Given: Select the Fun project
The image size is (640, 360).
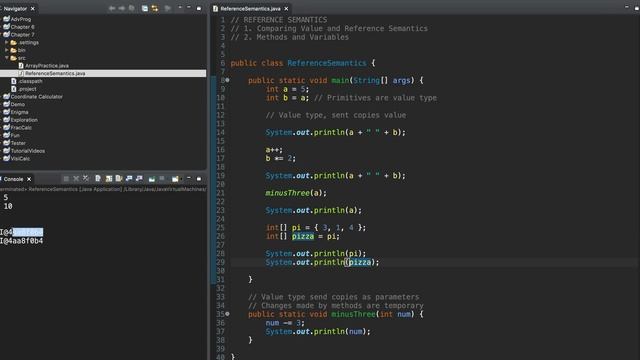Looking at the screenshot, I should click(x=15, y=136).
